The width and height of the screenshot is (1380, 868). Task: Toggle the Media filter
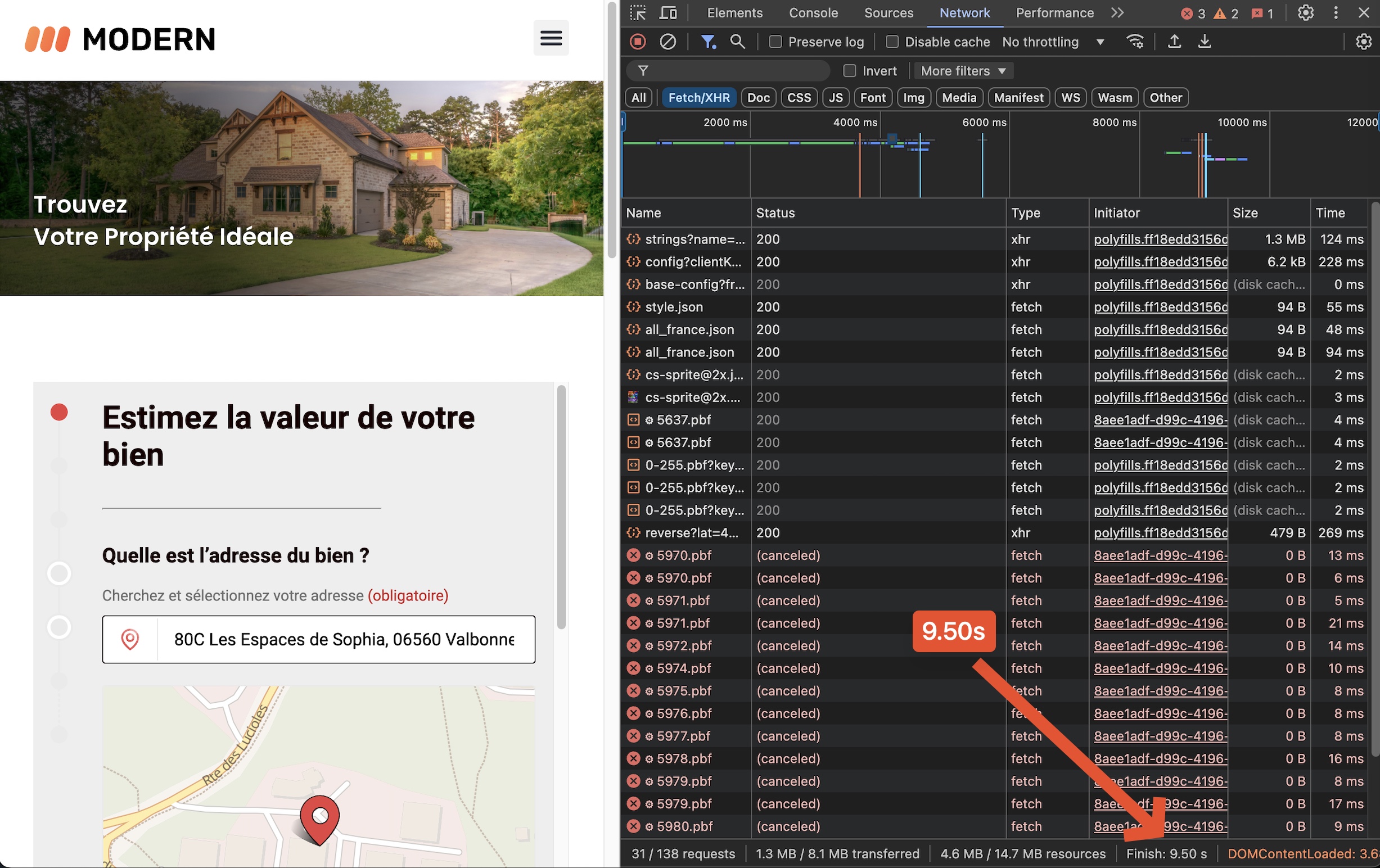click(x=959, y=97)
